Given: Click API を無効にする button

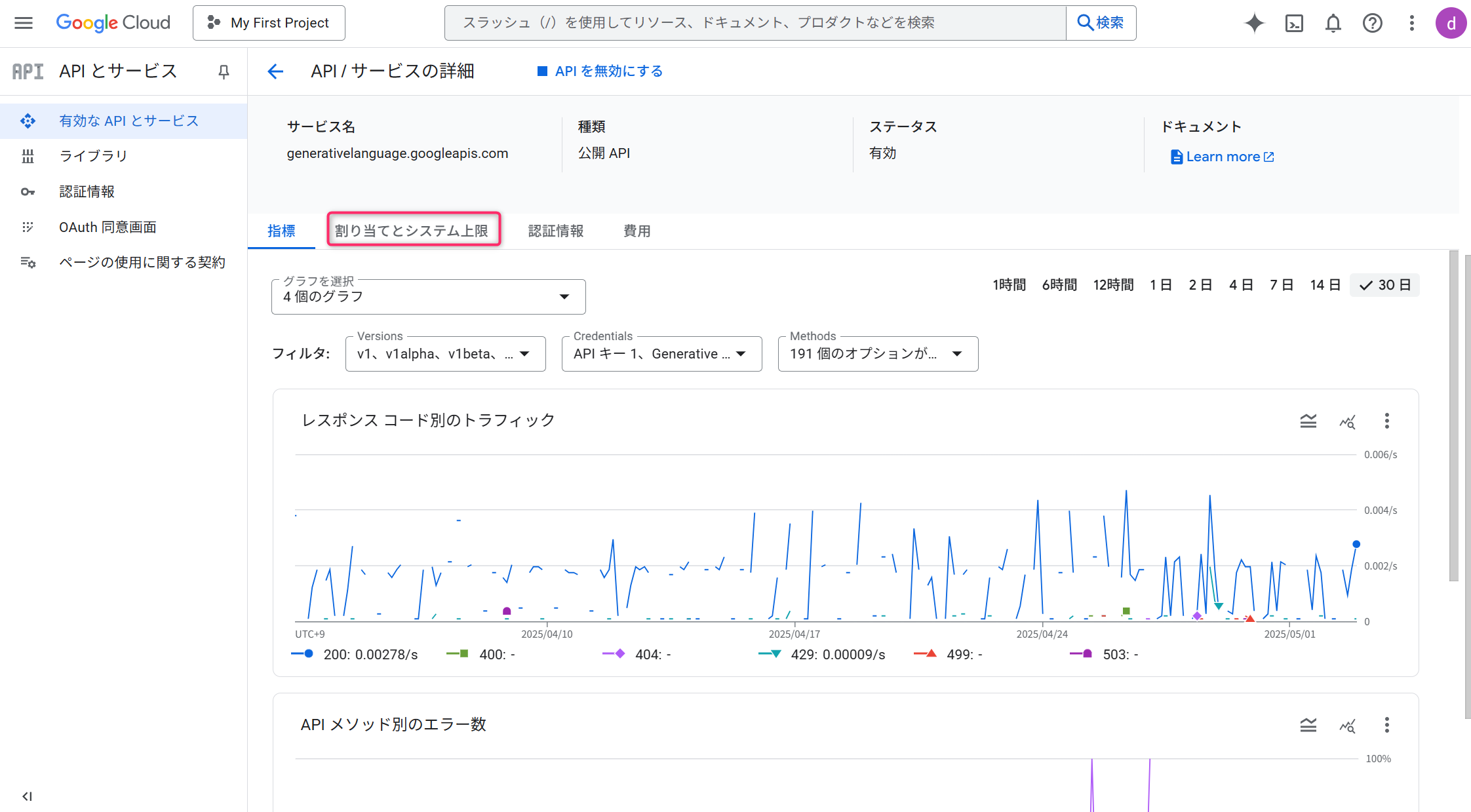Looking at the screenshot, I should click(x=600, y=71).
